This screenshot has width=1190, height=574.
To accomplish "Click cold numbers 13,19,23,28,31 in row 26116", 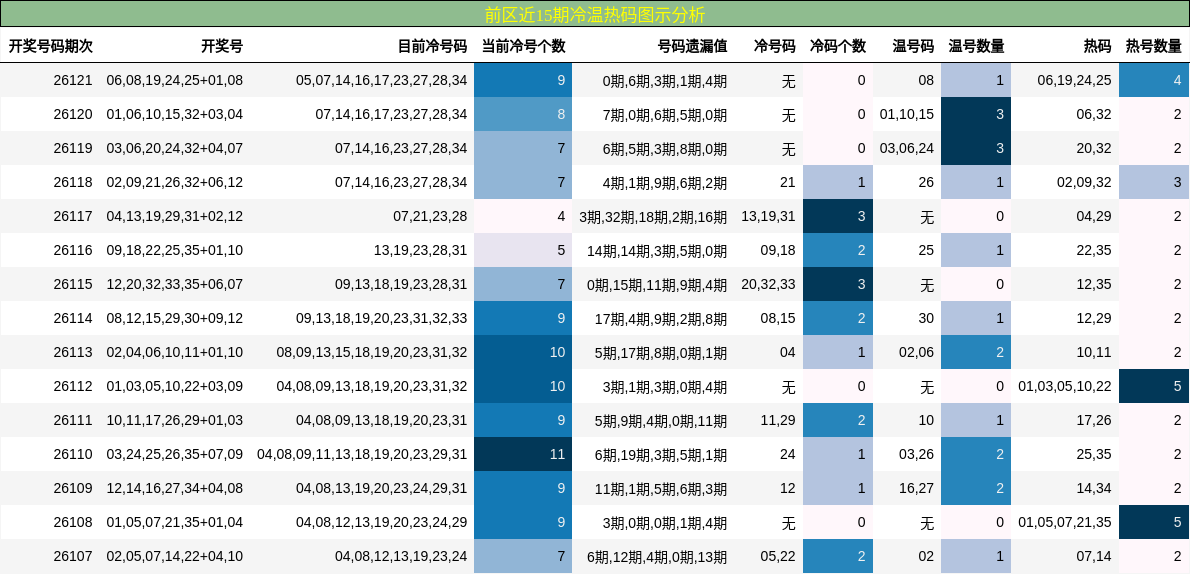I will click(x=420, y=251).
